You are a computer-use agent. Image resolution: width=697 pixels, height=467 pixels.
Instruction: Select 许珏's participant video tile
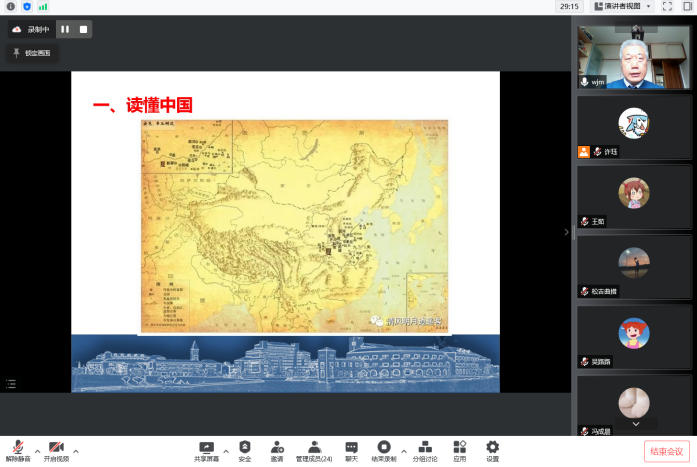(633, 126)
